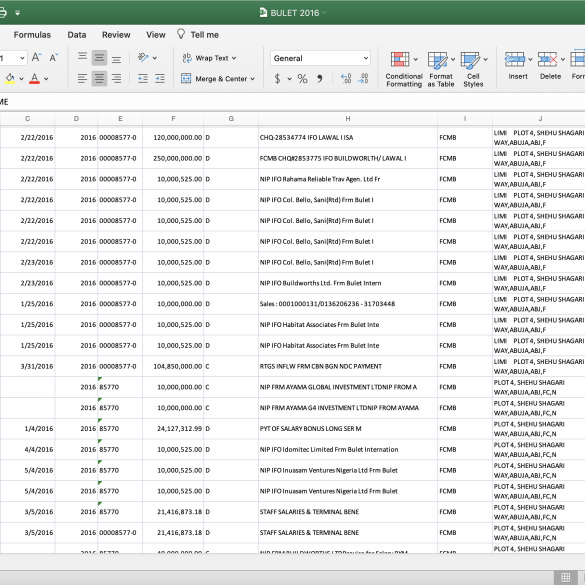Open Format as Table gallery
Screen dimensions: 585x585
pyautogui.click(x=441, y=69)
